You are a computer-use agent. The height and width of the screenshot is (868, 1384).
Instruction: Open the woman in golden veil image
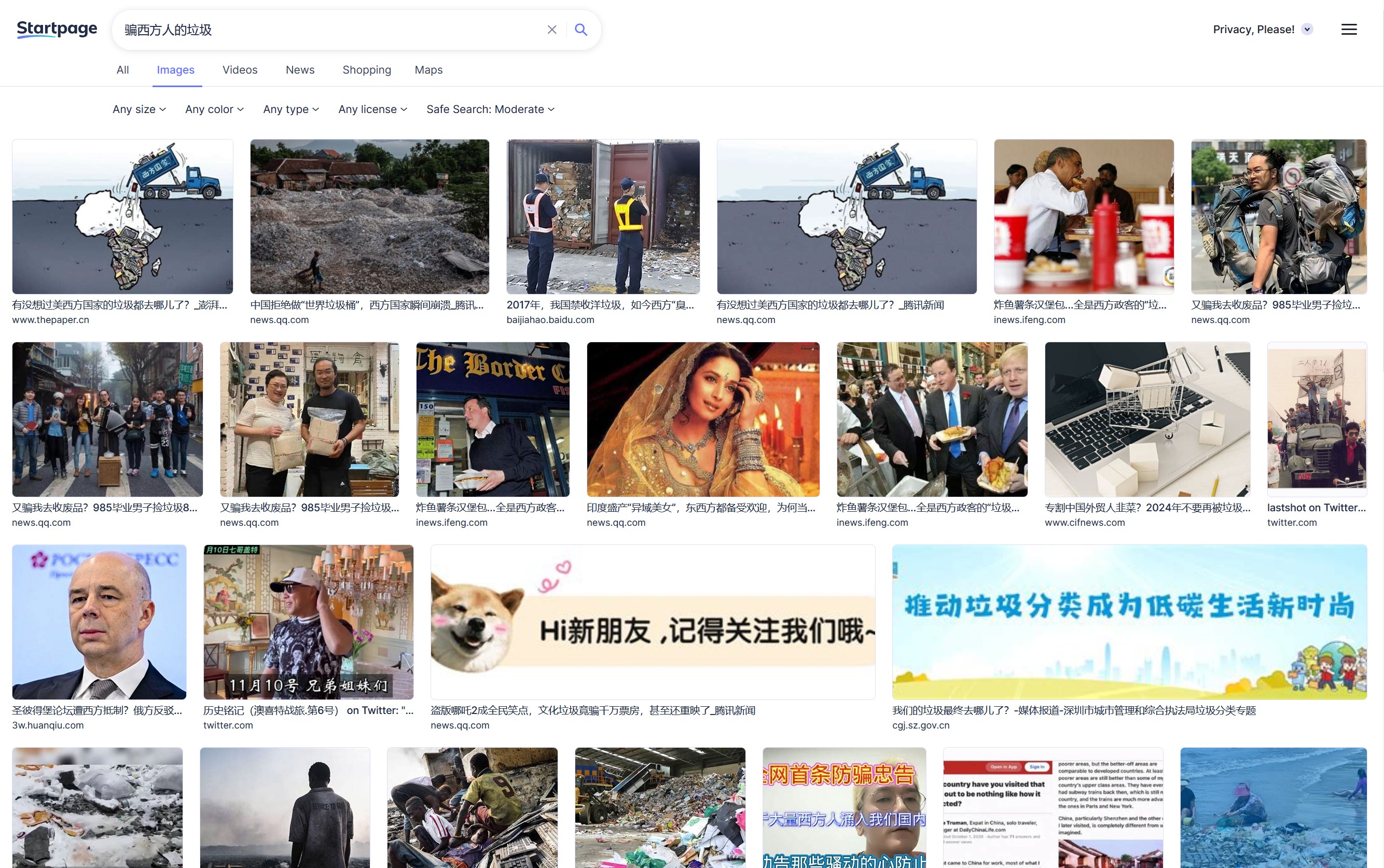[703, 419]
